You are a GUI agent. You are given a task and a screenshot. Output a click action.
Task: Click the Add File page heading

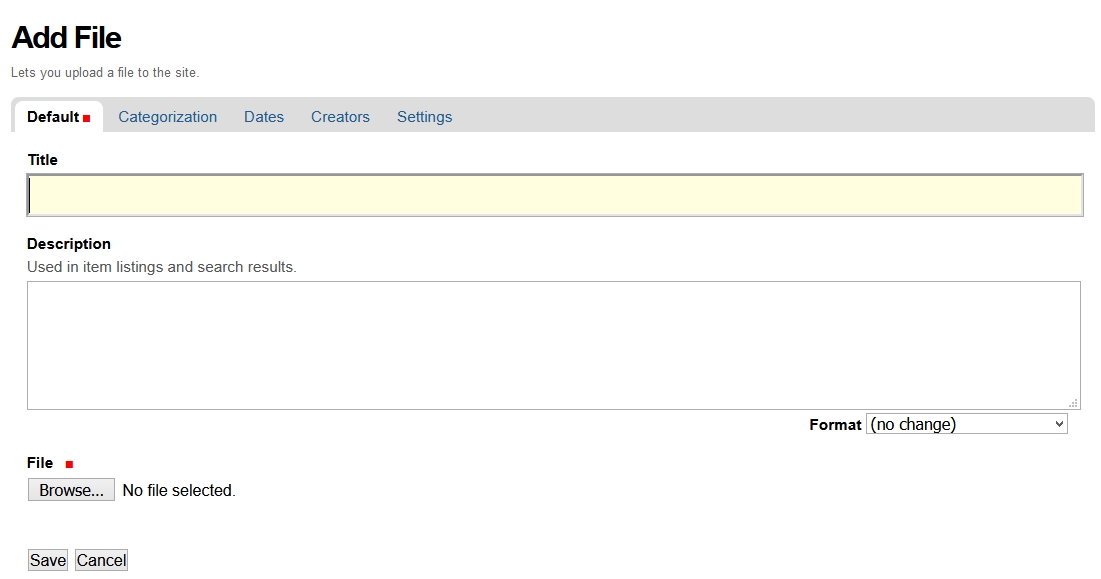[x=66, y=38]
